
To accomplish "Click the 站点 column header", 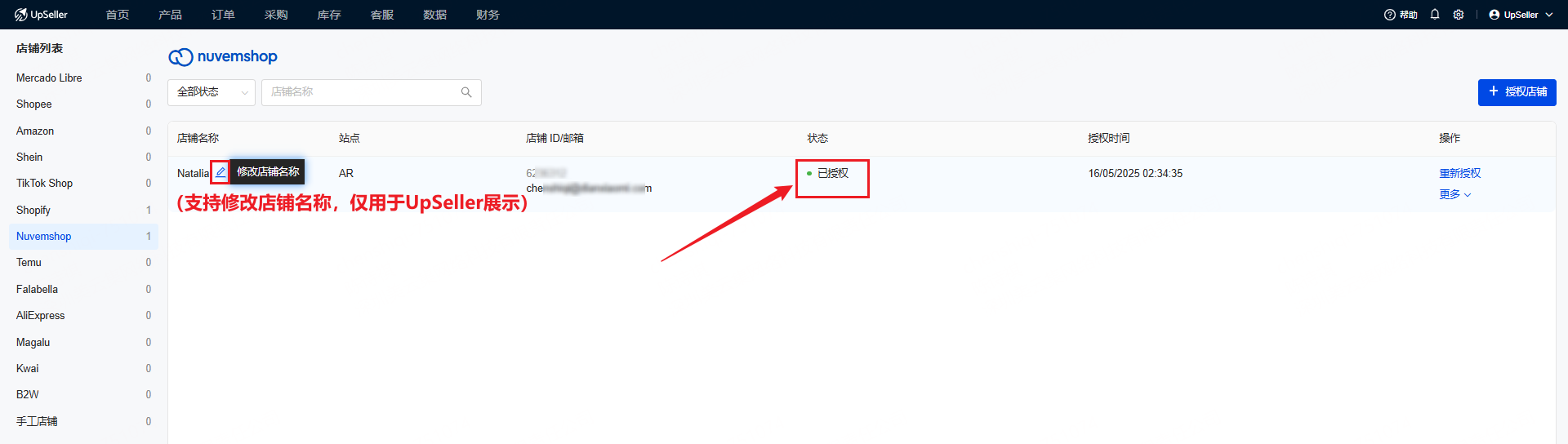I will click(350, 138).
